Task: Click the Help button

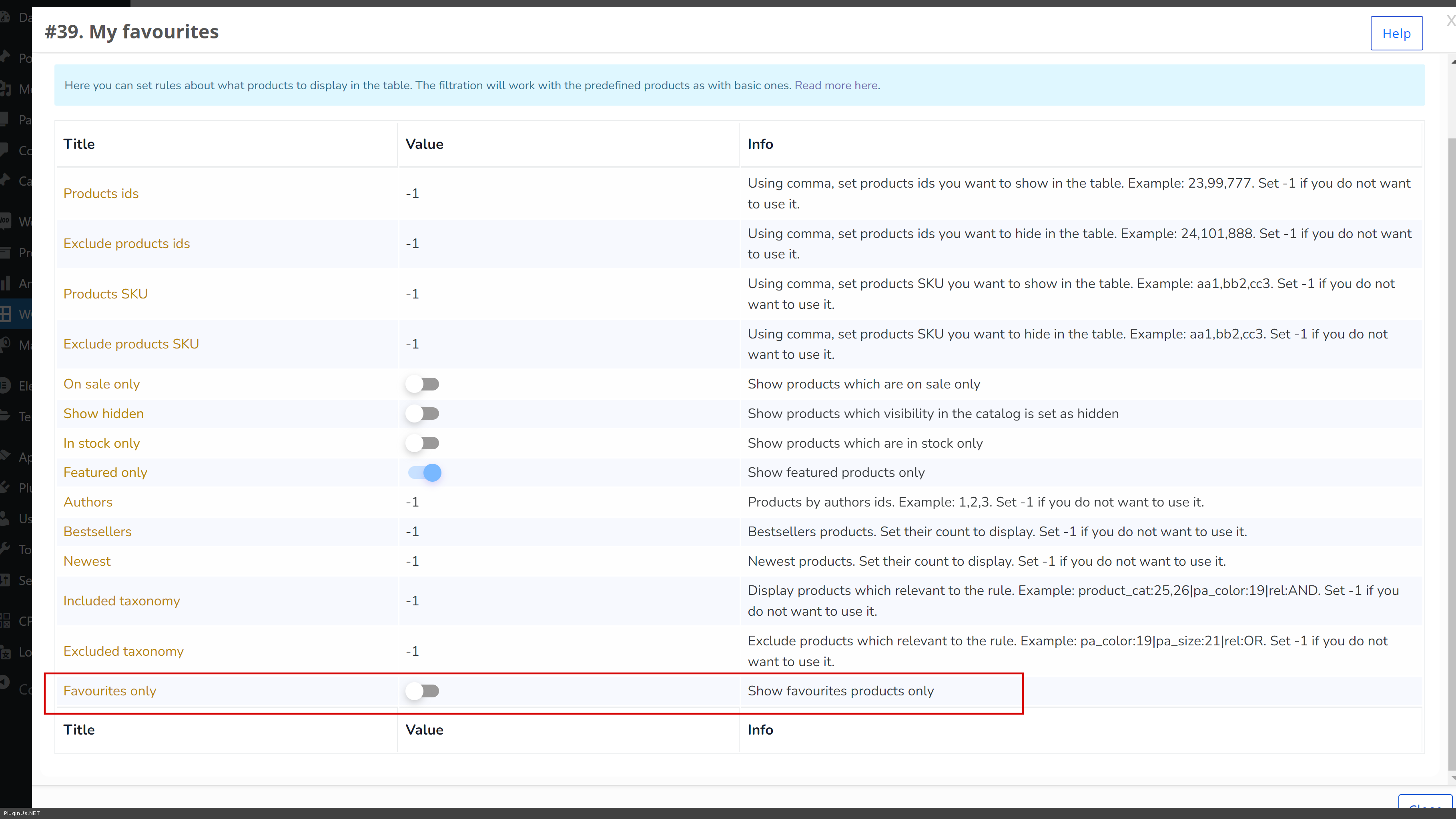Action: point(1396,33)
